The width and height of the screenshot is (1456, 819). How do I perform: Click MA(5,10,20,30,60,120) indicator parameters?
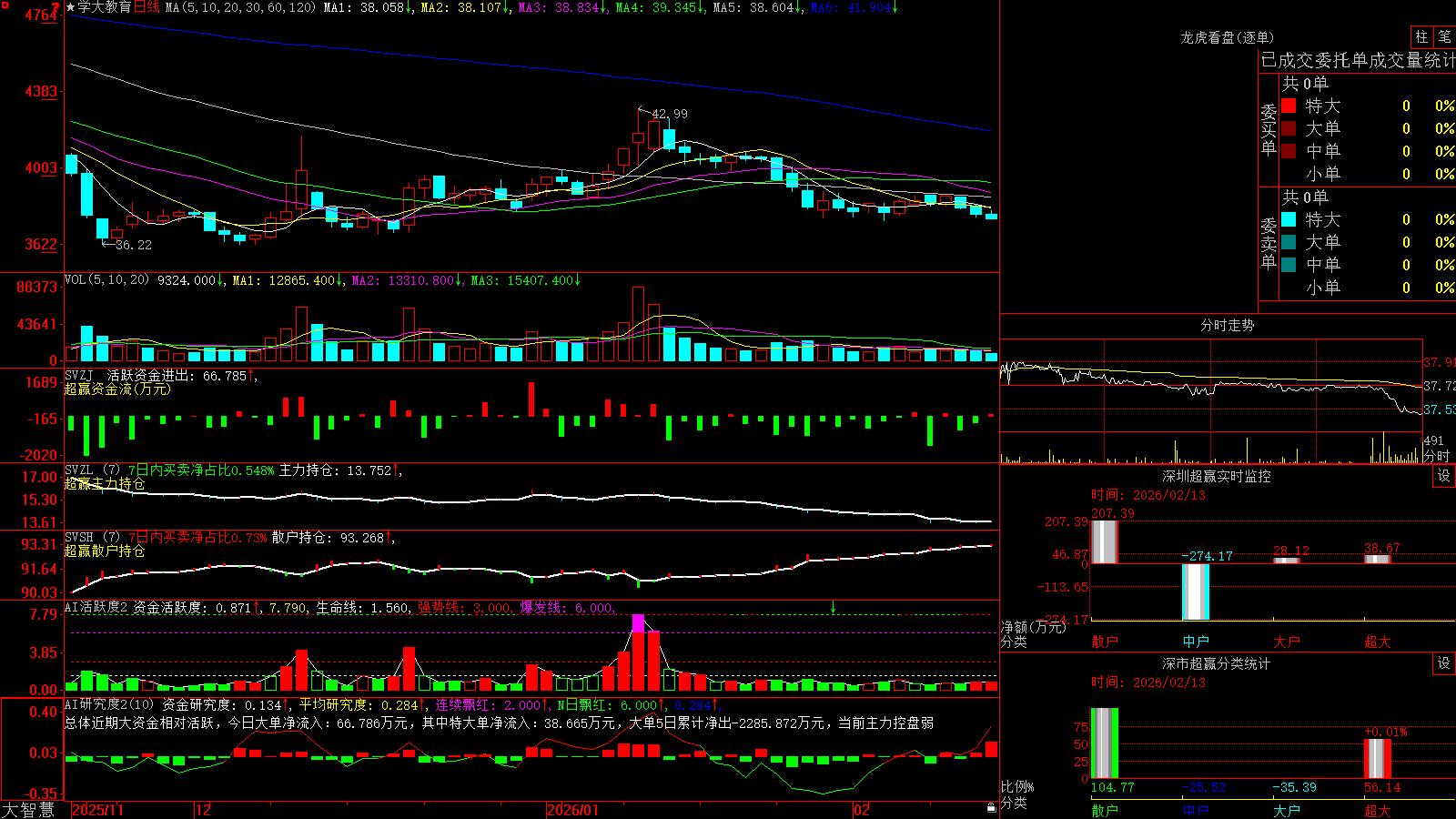pyautogui.click(x=240, y=7)
